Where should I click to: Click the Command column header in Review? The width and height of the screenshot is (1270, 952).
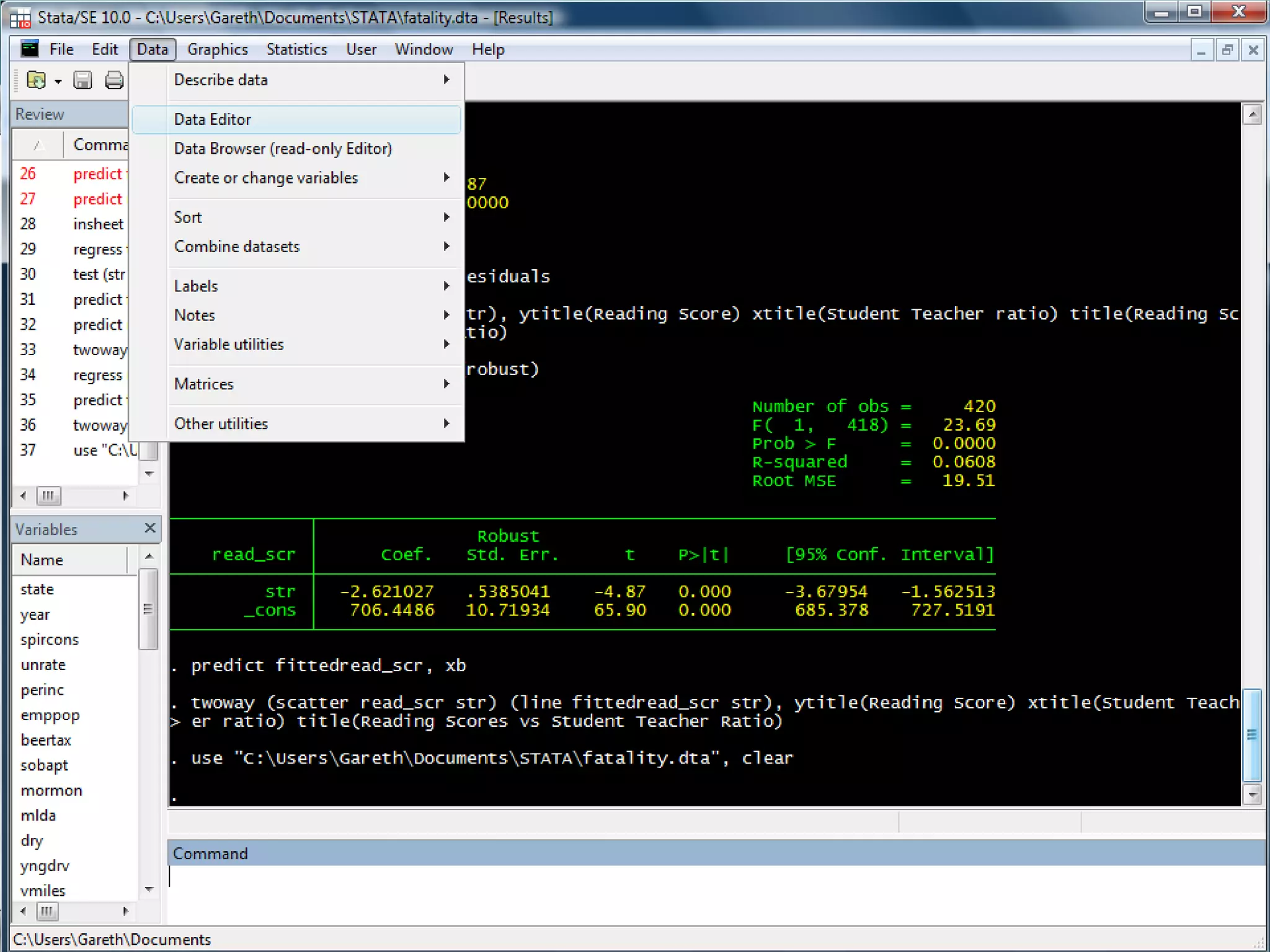99,145
